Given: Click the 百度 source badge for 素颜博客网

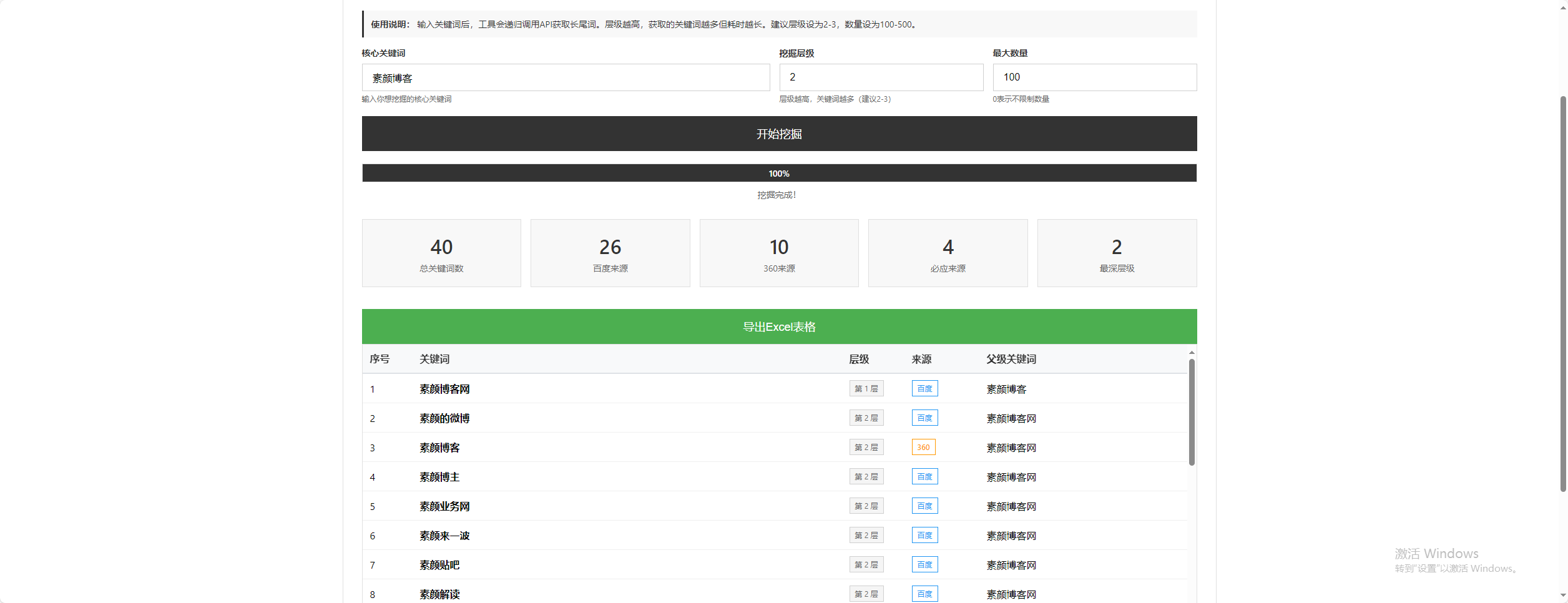Looking at the screenshot, I should click(924, 388).
